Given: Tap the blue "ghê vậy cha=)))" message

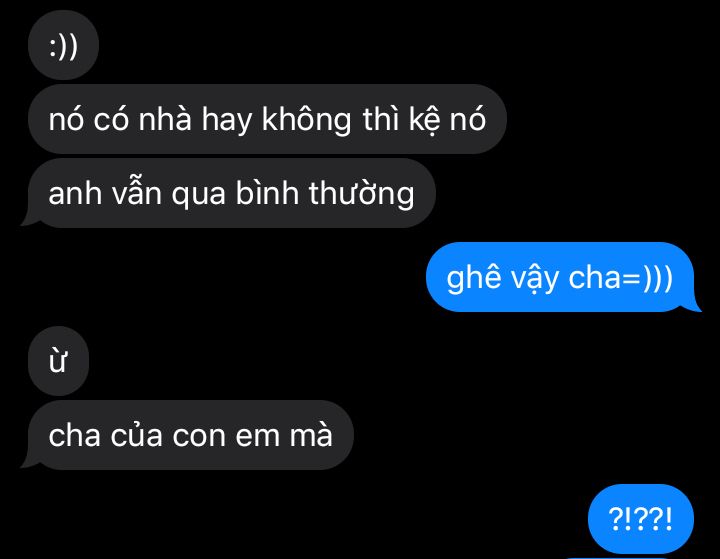Looking at the screenshot, I should point(562,277).
